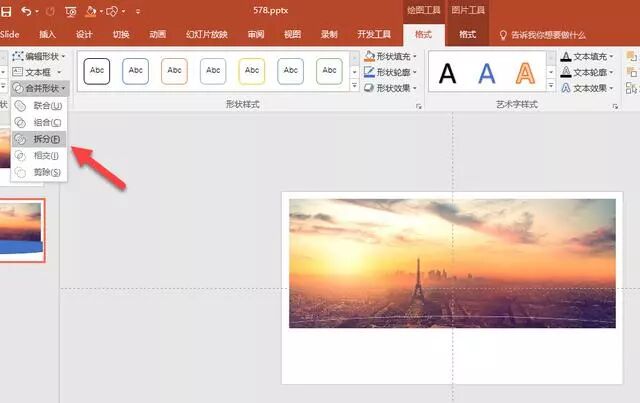Apply the blue A WordArt style
This screenshot has width=640, height=403.
487,74
